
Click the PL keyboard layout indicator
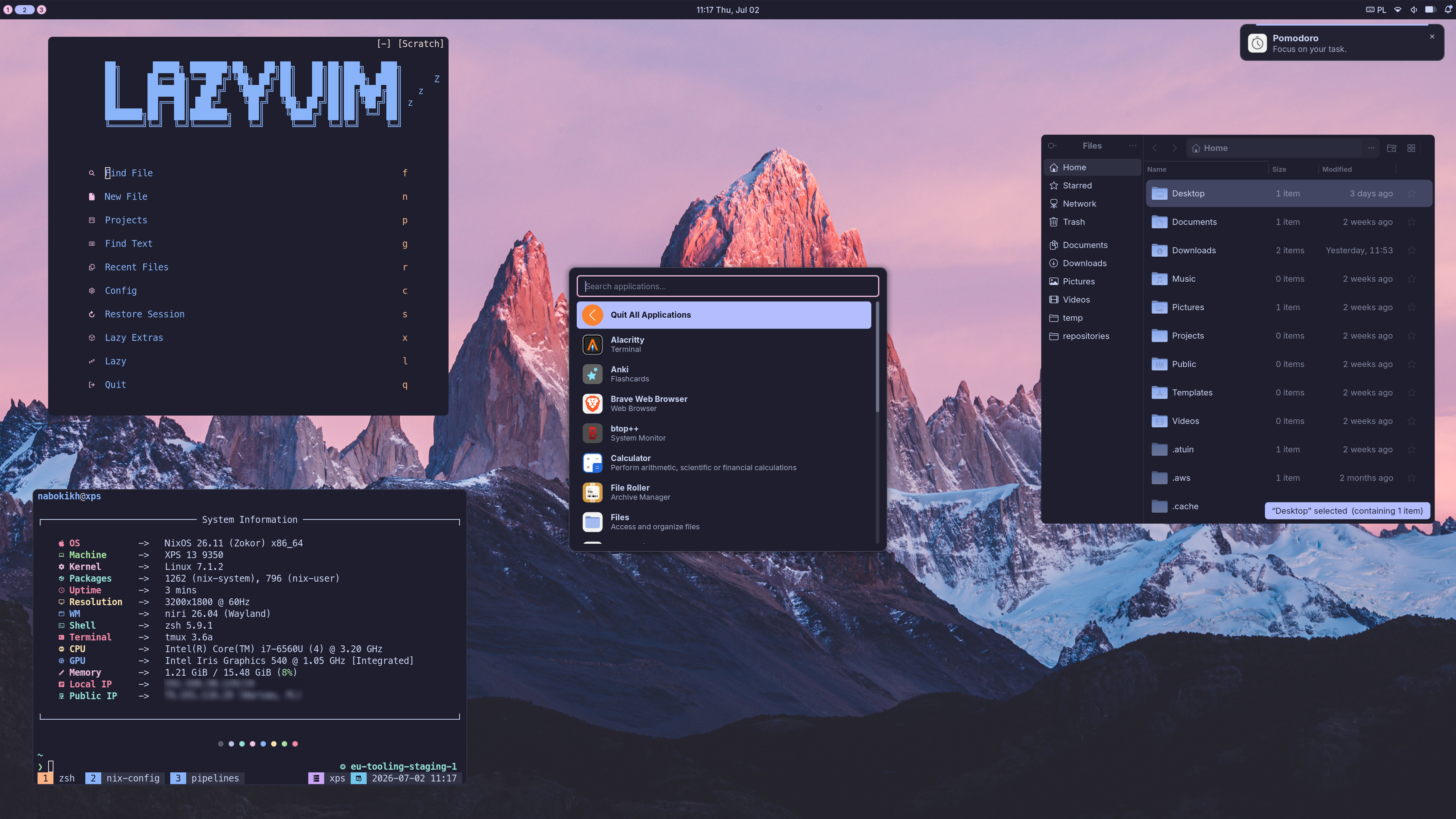[1376, 9]
